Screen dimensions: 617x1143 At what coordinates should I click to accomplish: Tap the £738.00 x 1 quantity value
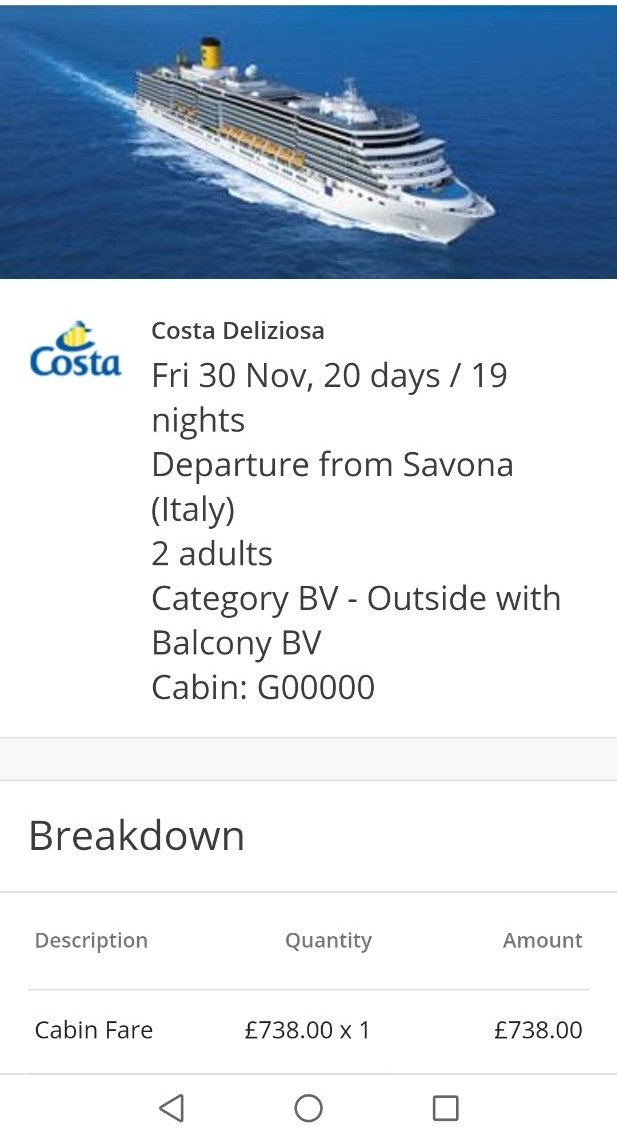click(x=308, y=1030)
